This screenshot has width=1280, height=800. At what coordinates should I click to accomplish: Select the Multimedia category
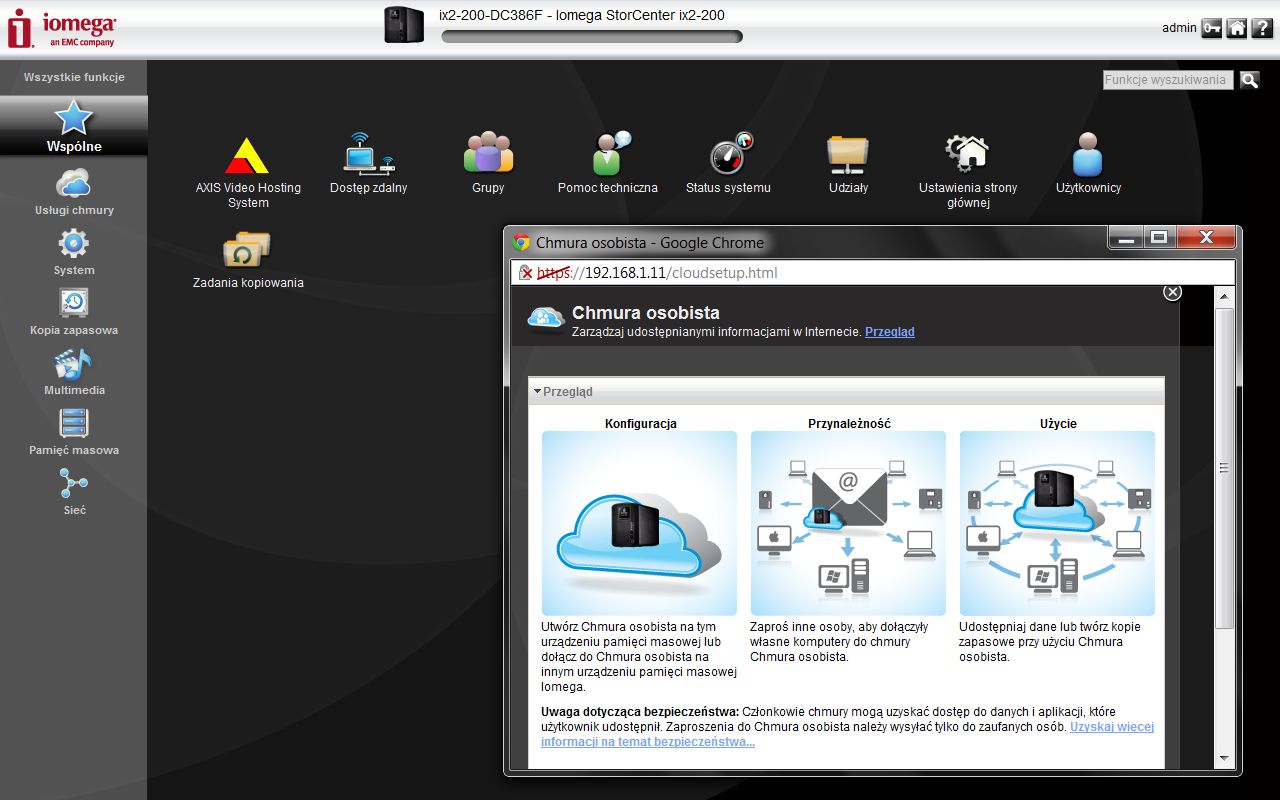click(74, 372)
